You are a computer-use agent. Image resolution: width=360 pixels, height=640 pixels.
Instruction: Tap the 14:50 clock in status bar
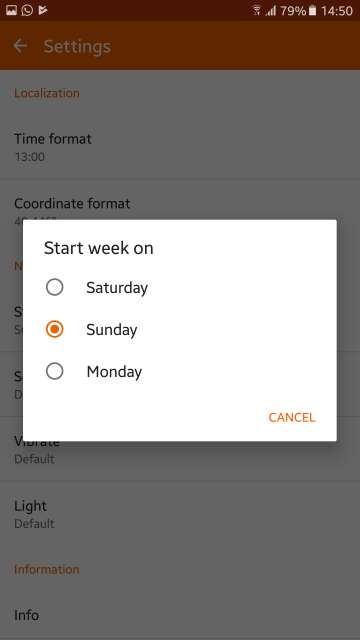337,11
